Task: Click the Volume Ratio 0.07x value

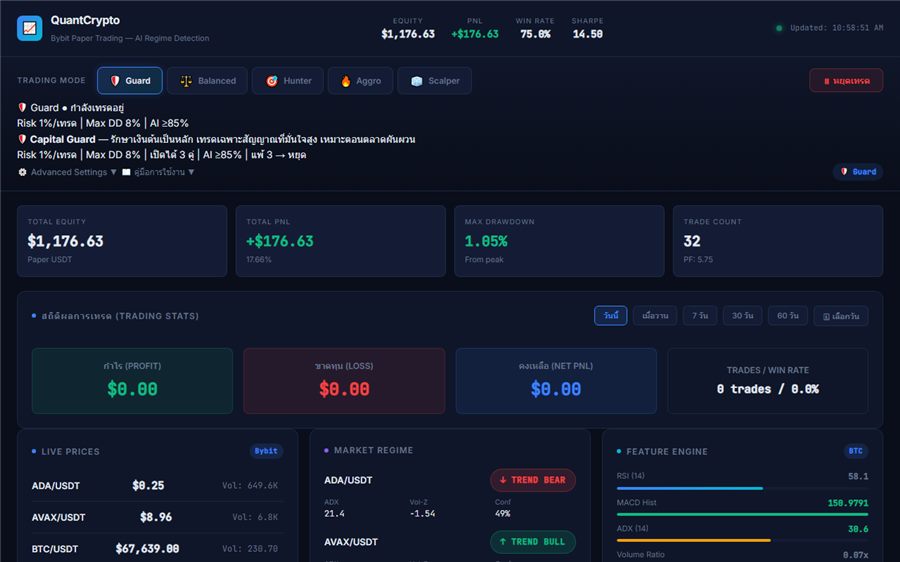Action: 855,555
